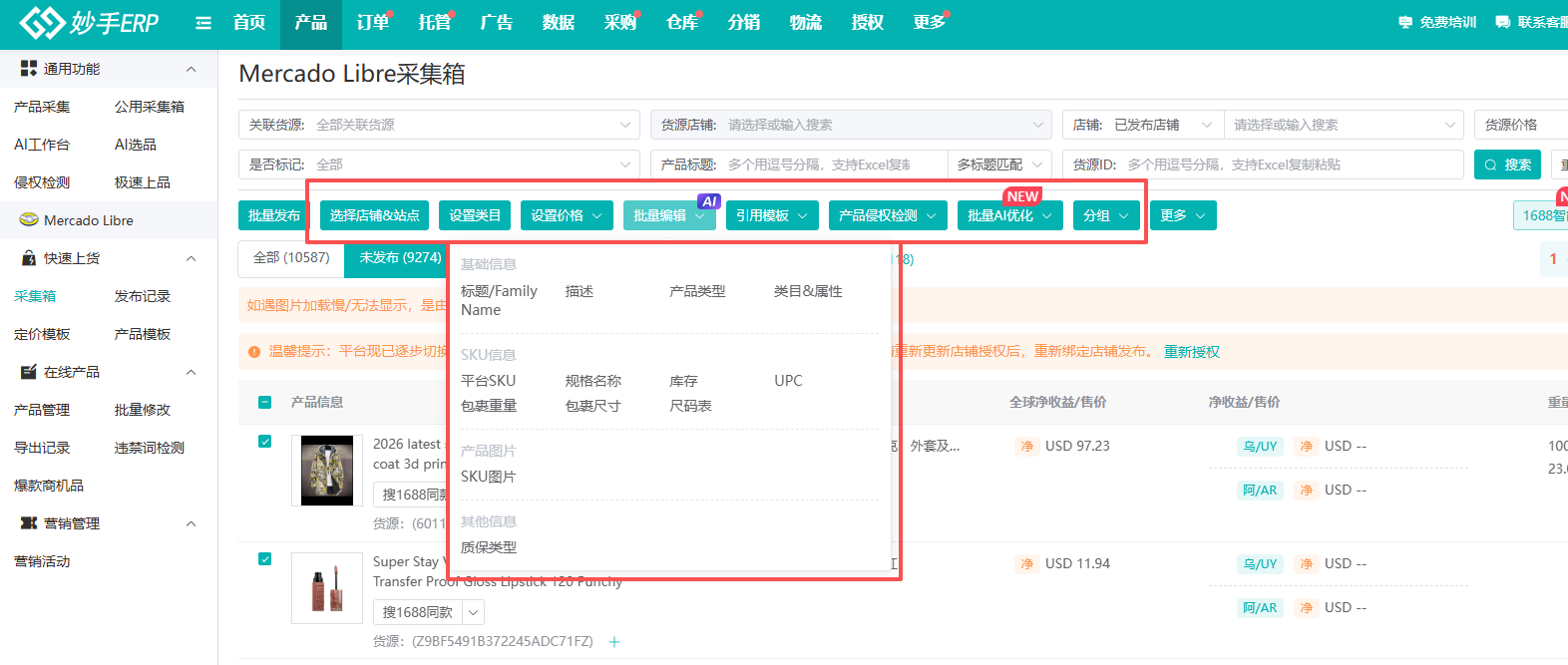Choose 标题/Family Name in batch edit menu

pos(499,300)
